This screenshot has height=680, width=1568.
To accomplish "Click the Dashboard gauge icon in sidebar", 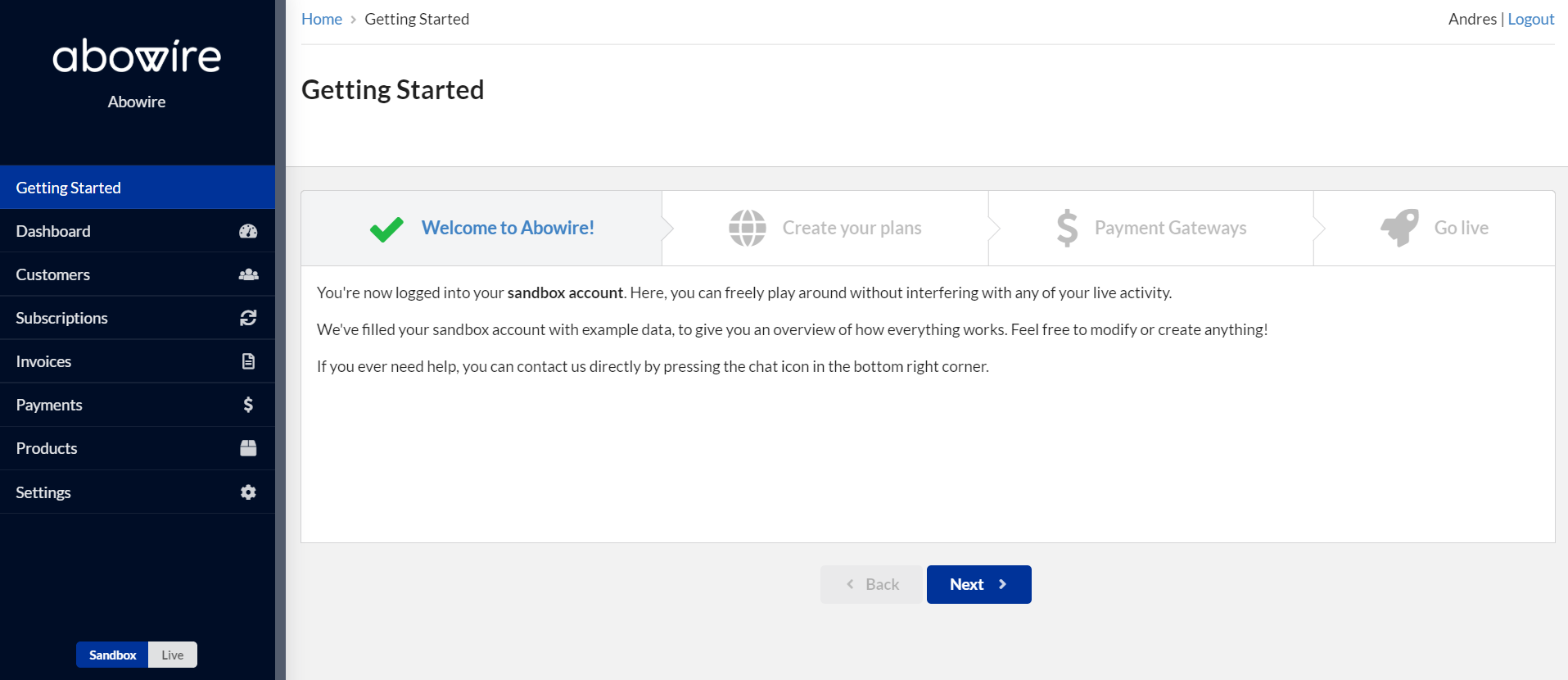I will 248,231.
